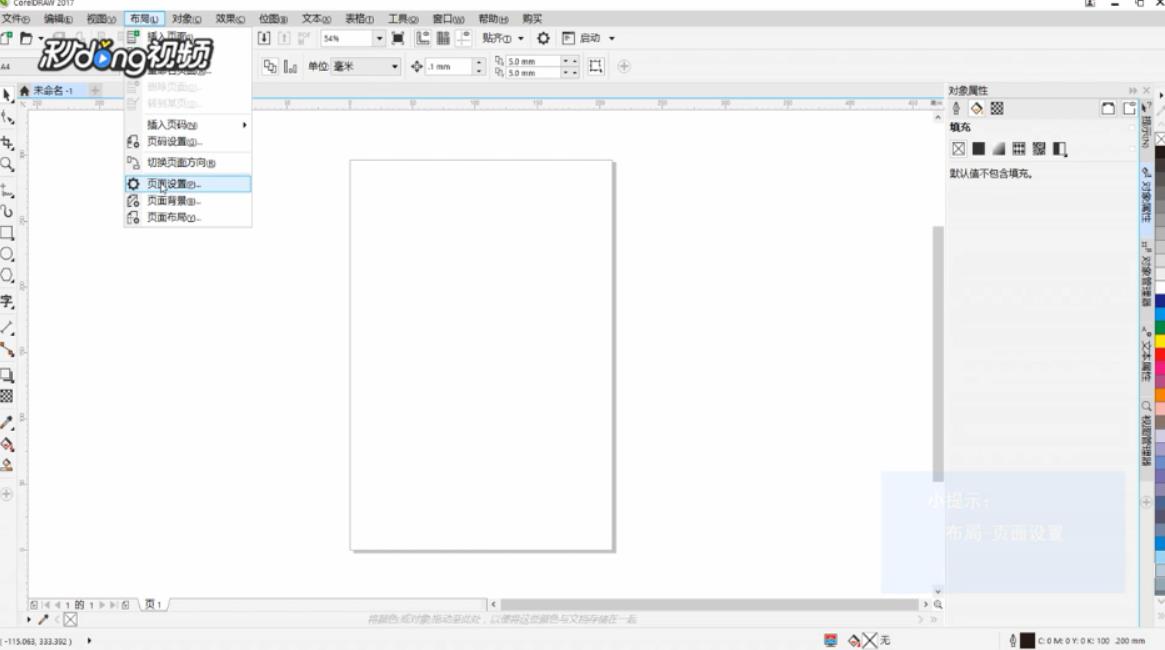The height and width of the screenshot is (650, 1165).
Task: Expand the 贴齐 snap-to dropdown
Action: [520, 38]
